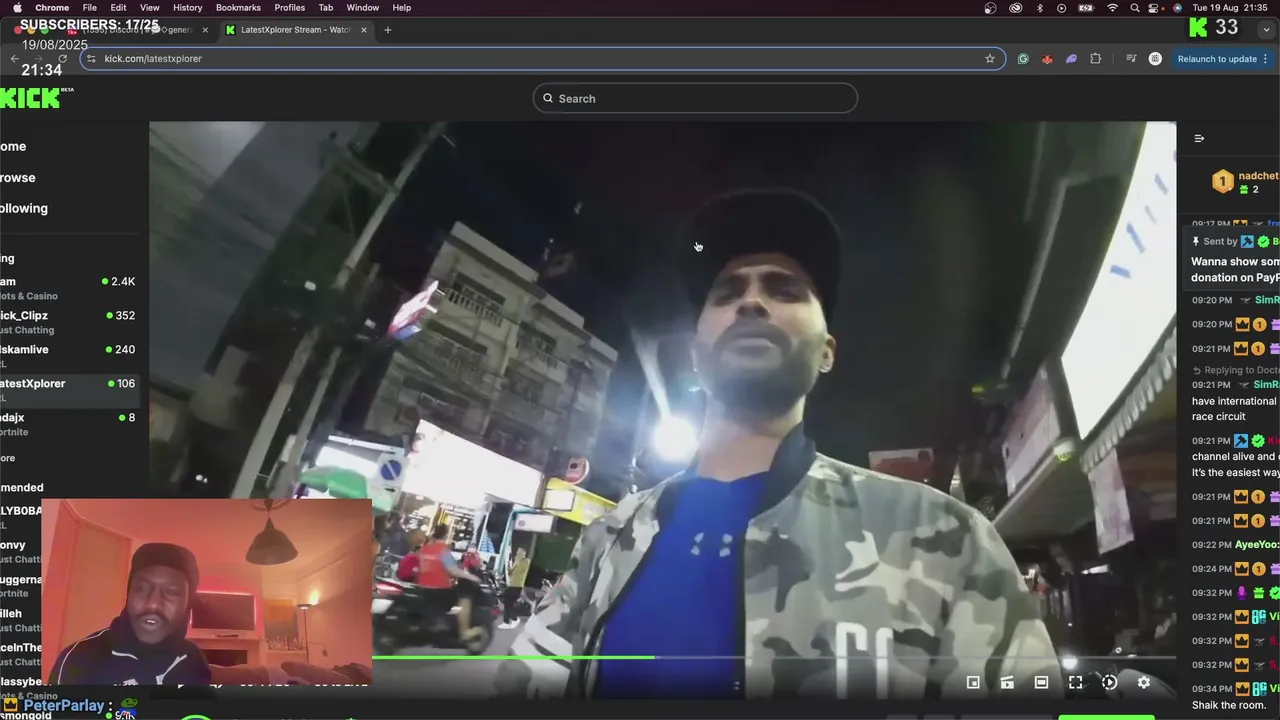The image size is (1280, 720).
Task: Go to Home in the Kick sidebar
Action: [13, 146]
